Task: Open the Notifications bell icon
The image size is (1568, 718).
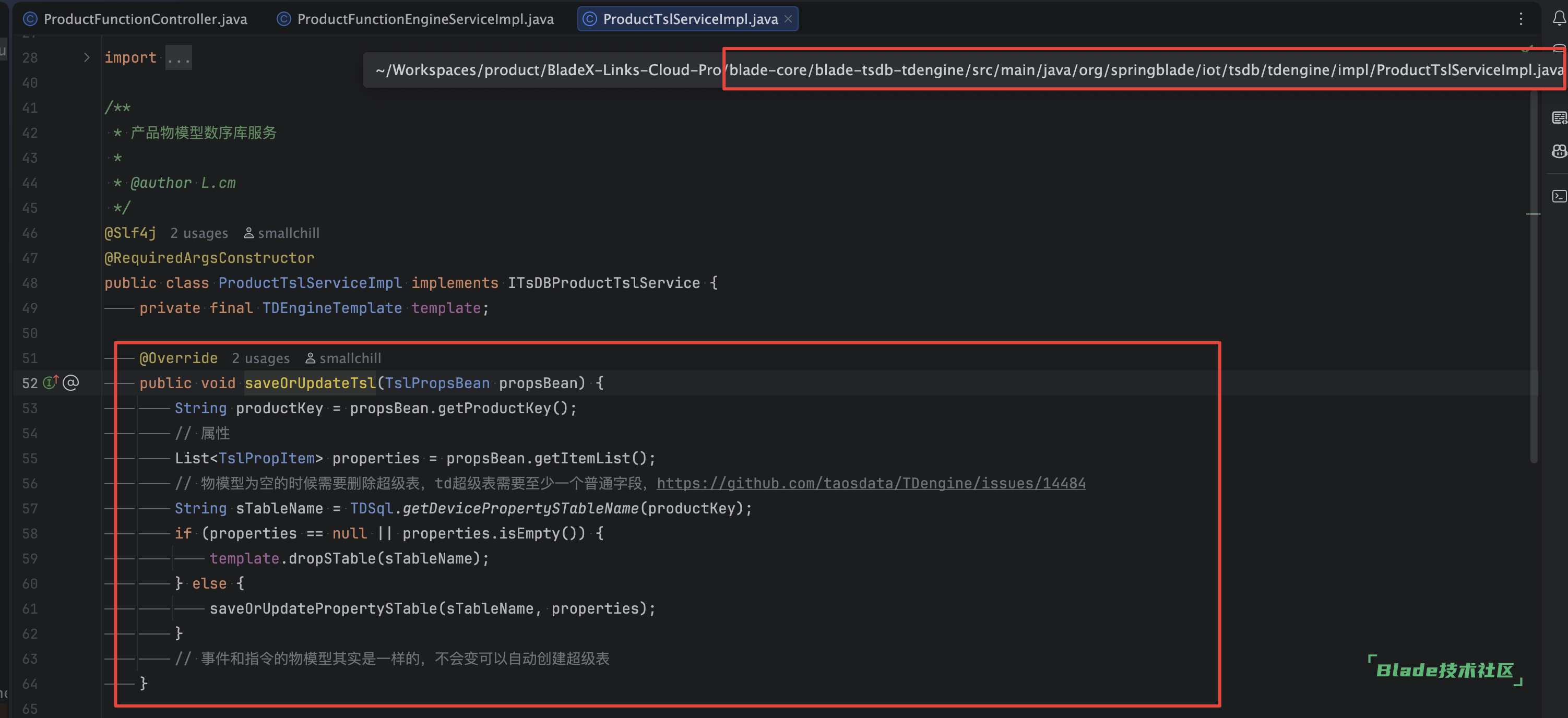Action: click(1559, 19)
